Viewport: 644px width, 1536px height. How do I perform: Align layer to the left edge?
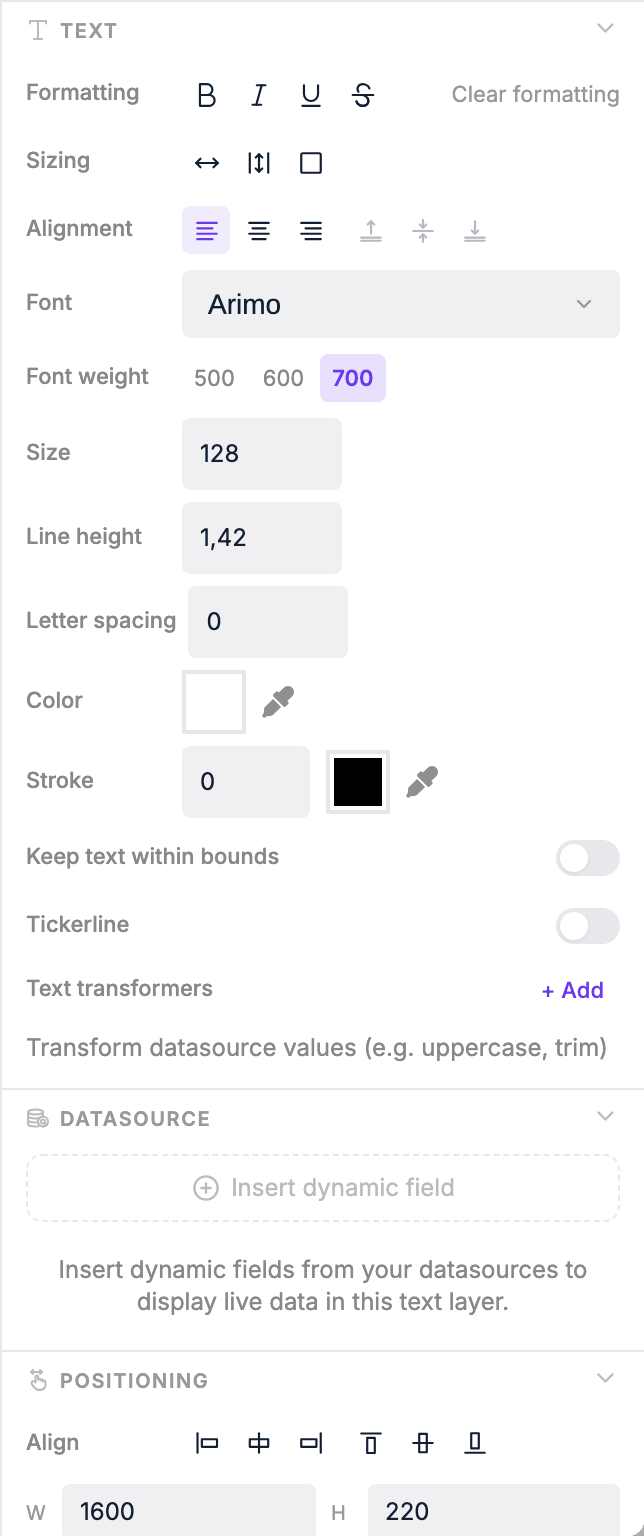206,1443
